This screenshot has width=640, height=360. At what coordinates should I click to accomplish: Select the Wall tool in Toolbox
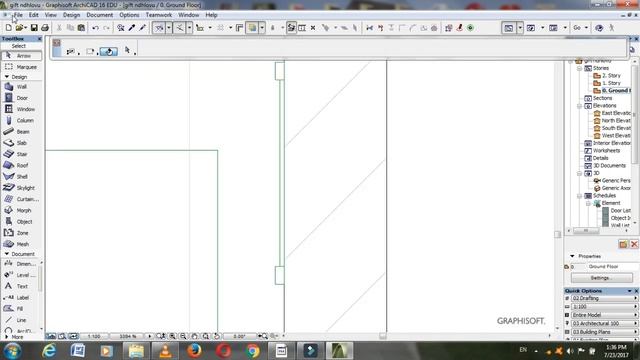coord(21,87)
